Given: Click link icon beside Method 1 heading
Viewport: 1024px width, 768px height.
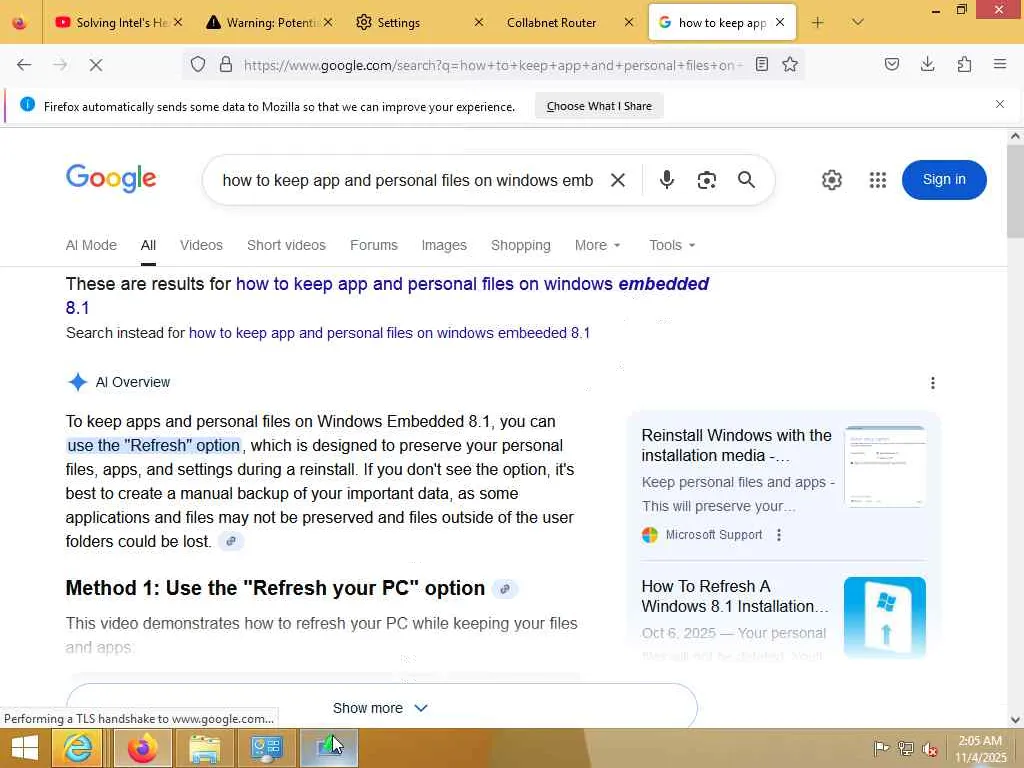Looking at the screenshot, I should pos(505,589).
